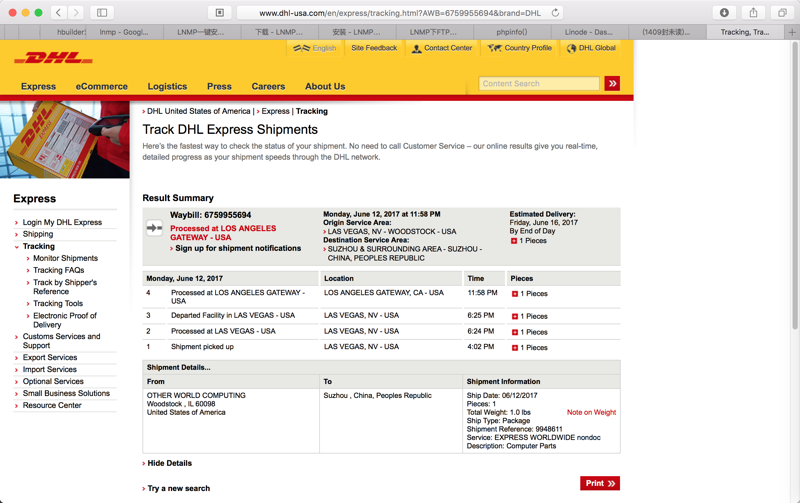Open Resource Center
The image size is (800, 503).
[52, 405]
